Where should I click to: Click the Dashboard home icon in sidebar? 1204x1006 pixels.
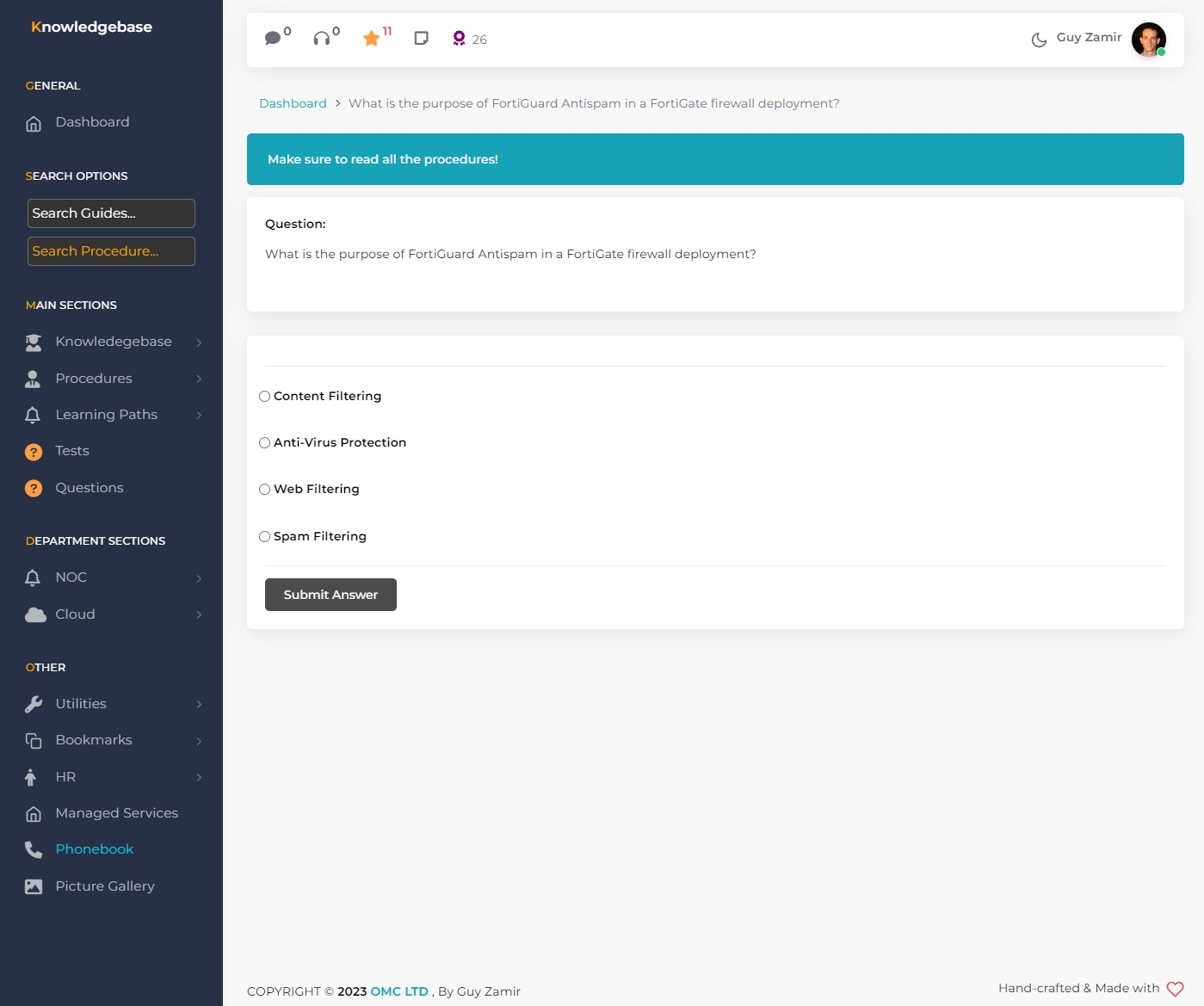[x=34, y=123]
